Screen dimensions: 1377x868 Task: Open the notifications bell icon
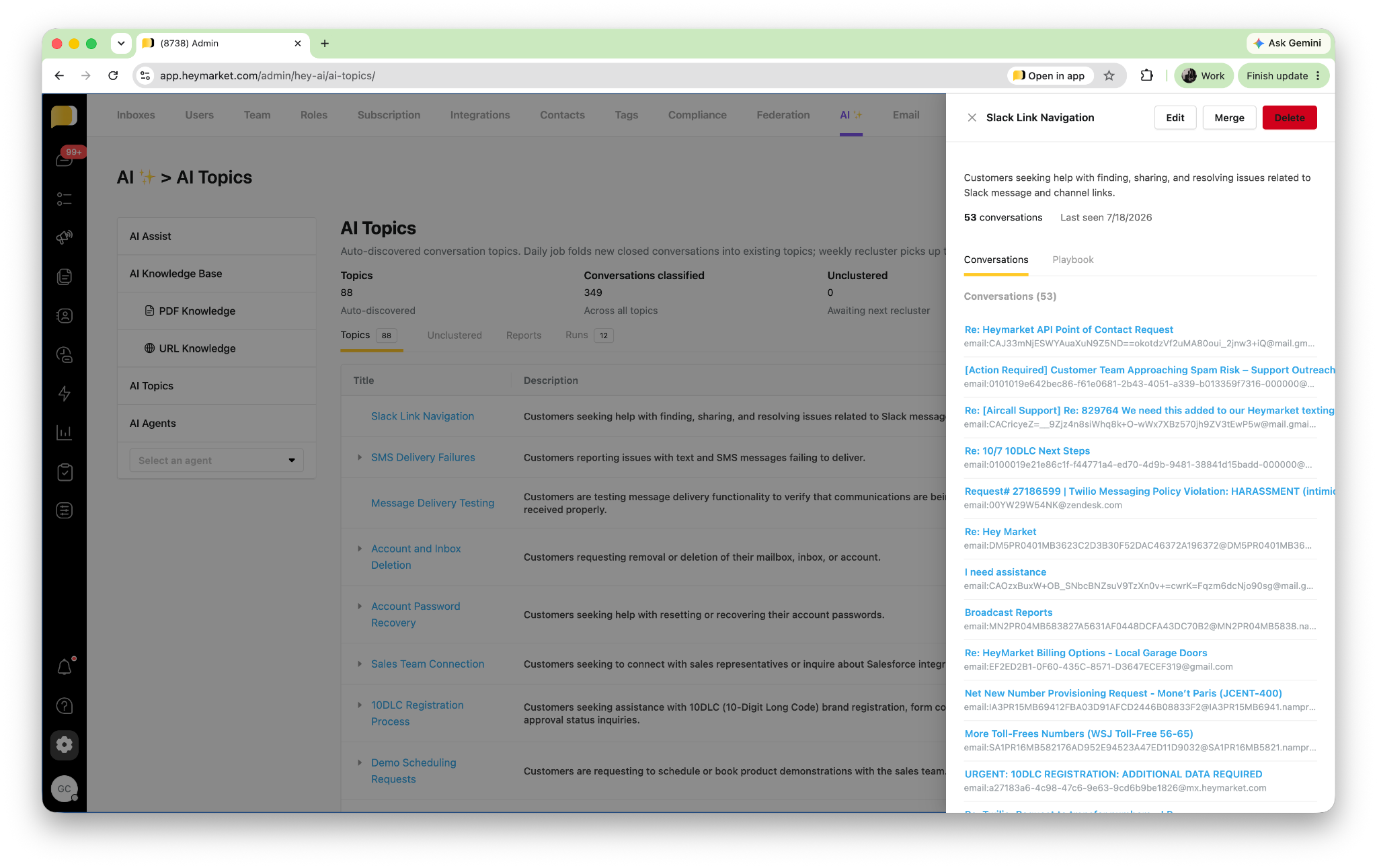[x=65, y=667]
